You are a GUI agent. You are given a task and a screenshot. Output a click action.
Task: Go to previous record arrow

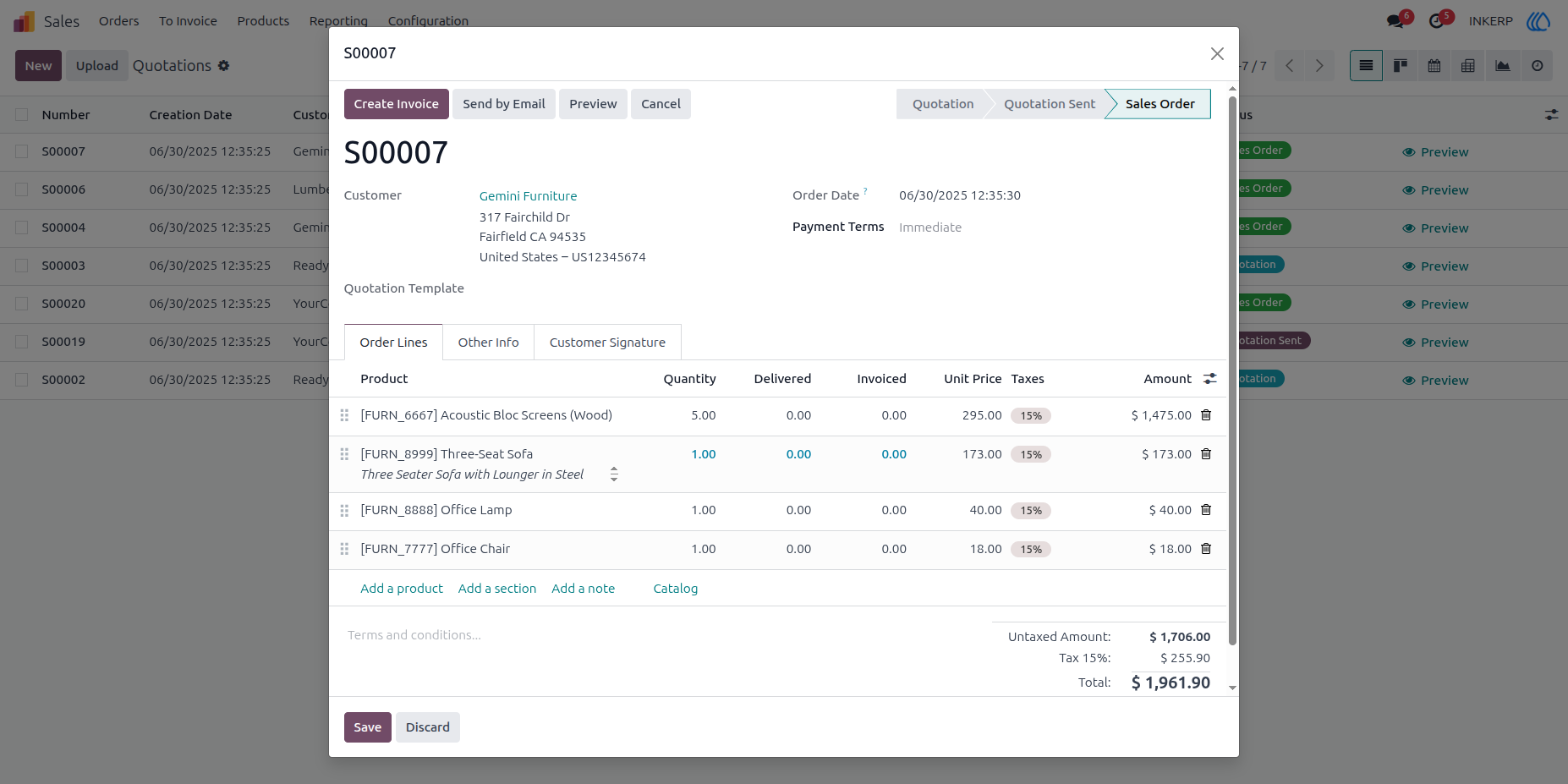coord(1290,66)
